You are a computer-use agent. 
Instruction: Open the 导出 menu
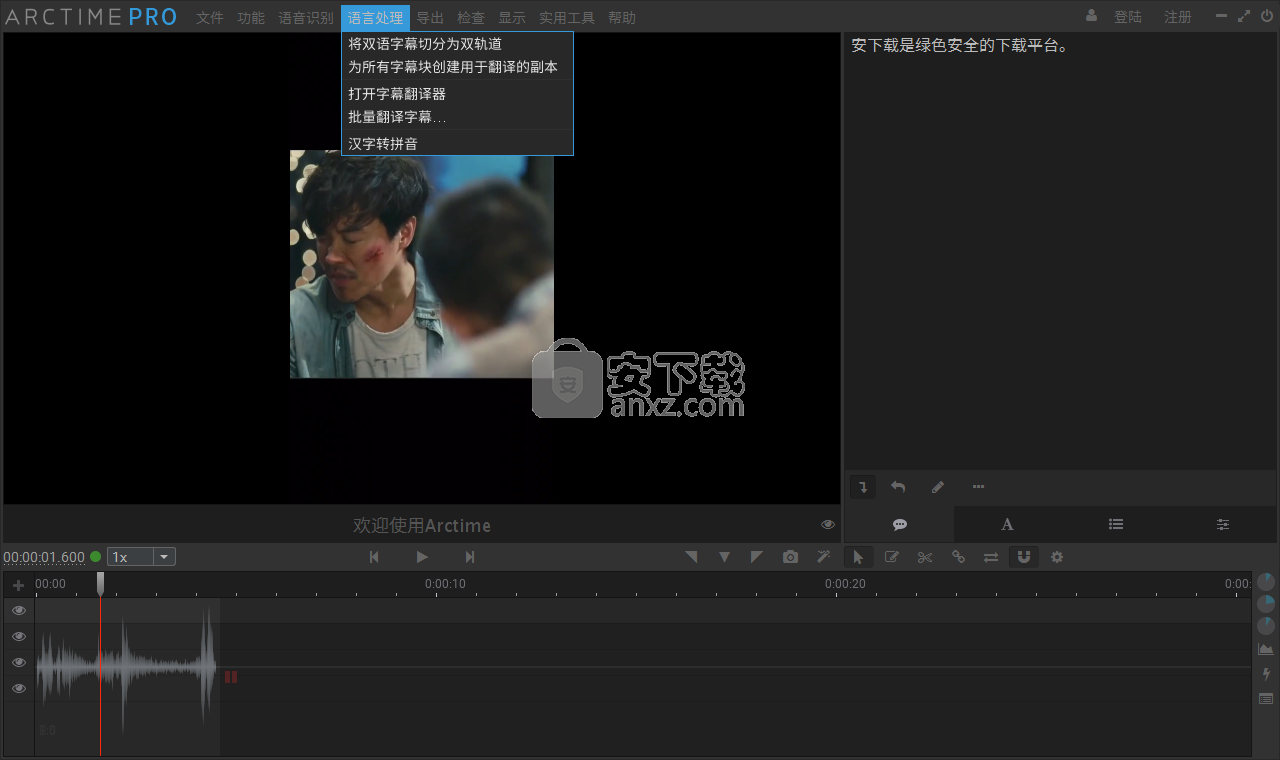coord(430,18)
